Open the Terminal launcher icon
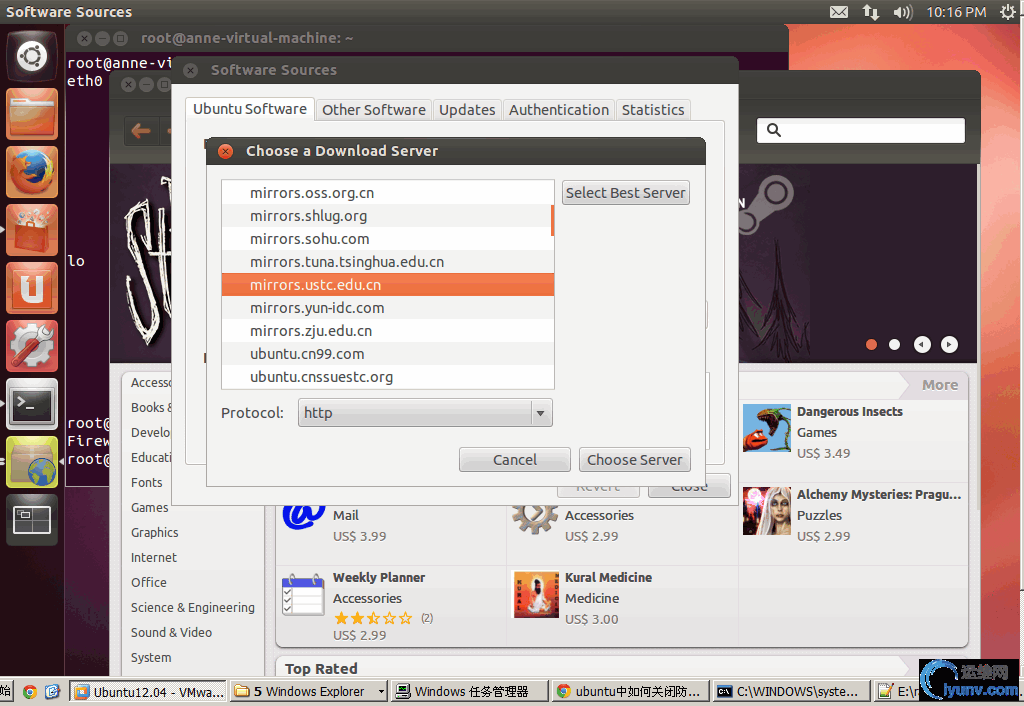 pos(32,404)
